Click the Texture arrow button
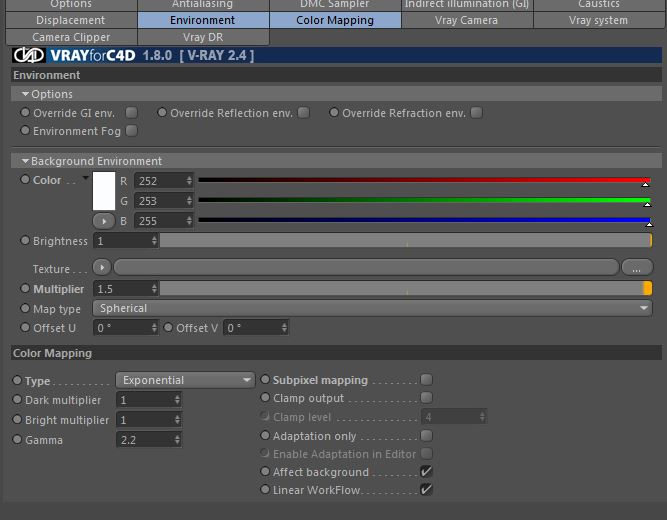This screenshot has width=667, height=520. pyautogui.click(x=102, y=267)
